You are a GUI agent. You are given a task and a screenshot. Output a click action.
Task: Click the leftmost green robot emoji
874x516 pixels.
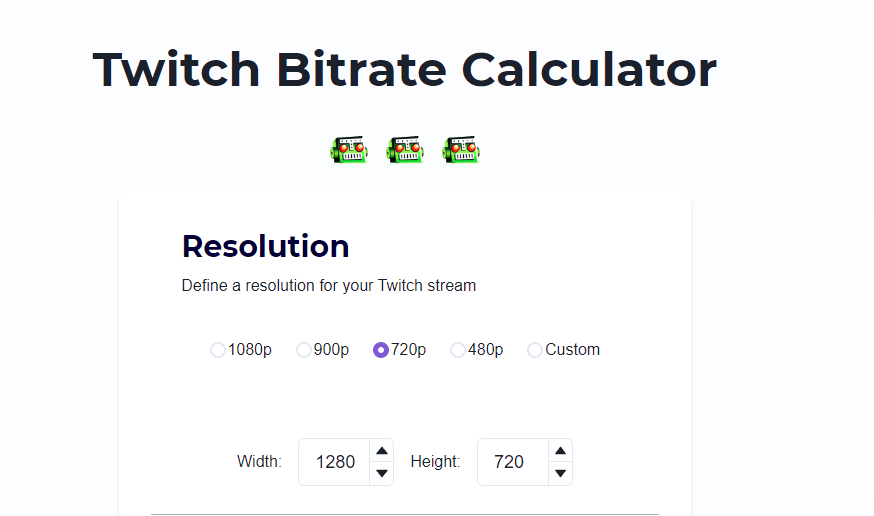(x=349, y=149)
